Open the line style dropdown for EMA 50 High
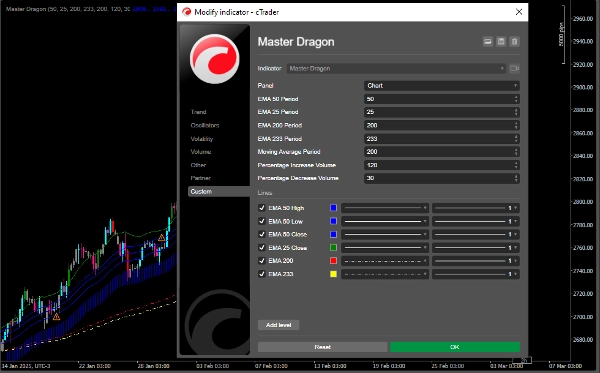Image resolution: width=600 pixels, height=373 pixels. click(x=385, y=208)
